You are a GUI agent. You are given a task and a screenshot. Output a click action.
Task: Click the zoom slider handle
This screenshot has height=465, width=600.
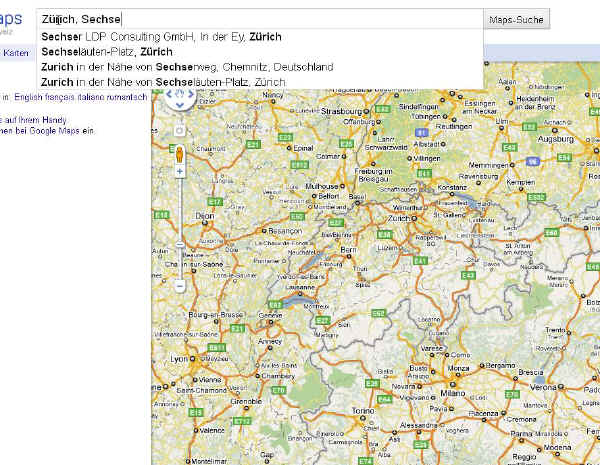tap(180, 244)
